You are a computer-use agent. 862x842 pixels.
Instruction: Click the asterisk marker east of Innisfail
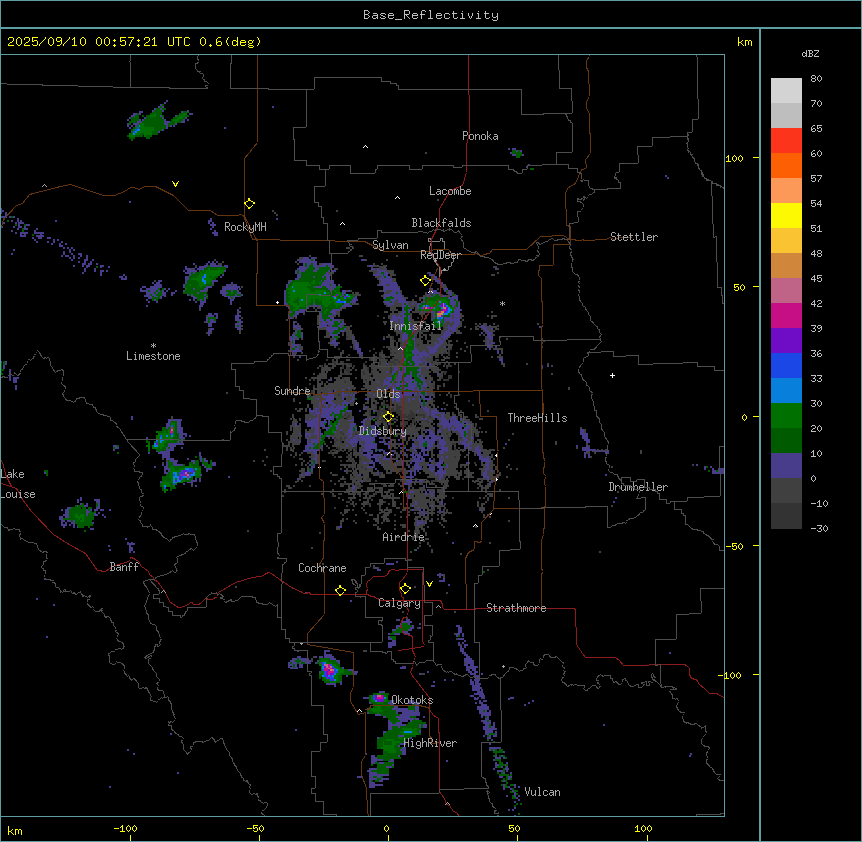(502, 303)
